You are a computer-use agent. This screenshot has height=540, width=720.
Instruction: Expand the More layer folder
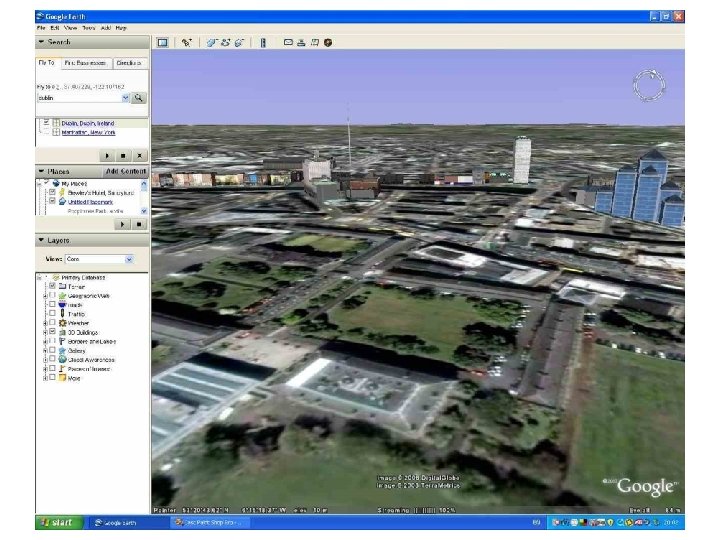click(x=45, y=378)
